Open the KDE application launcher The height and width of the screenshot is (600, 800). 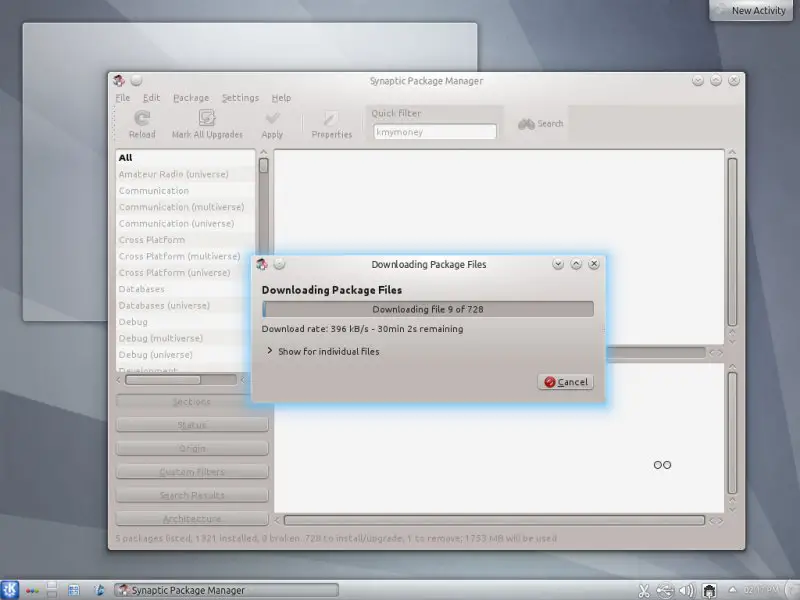point(10,590)
